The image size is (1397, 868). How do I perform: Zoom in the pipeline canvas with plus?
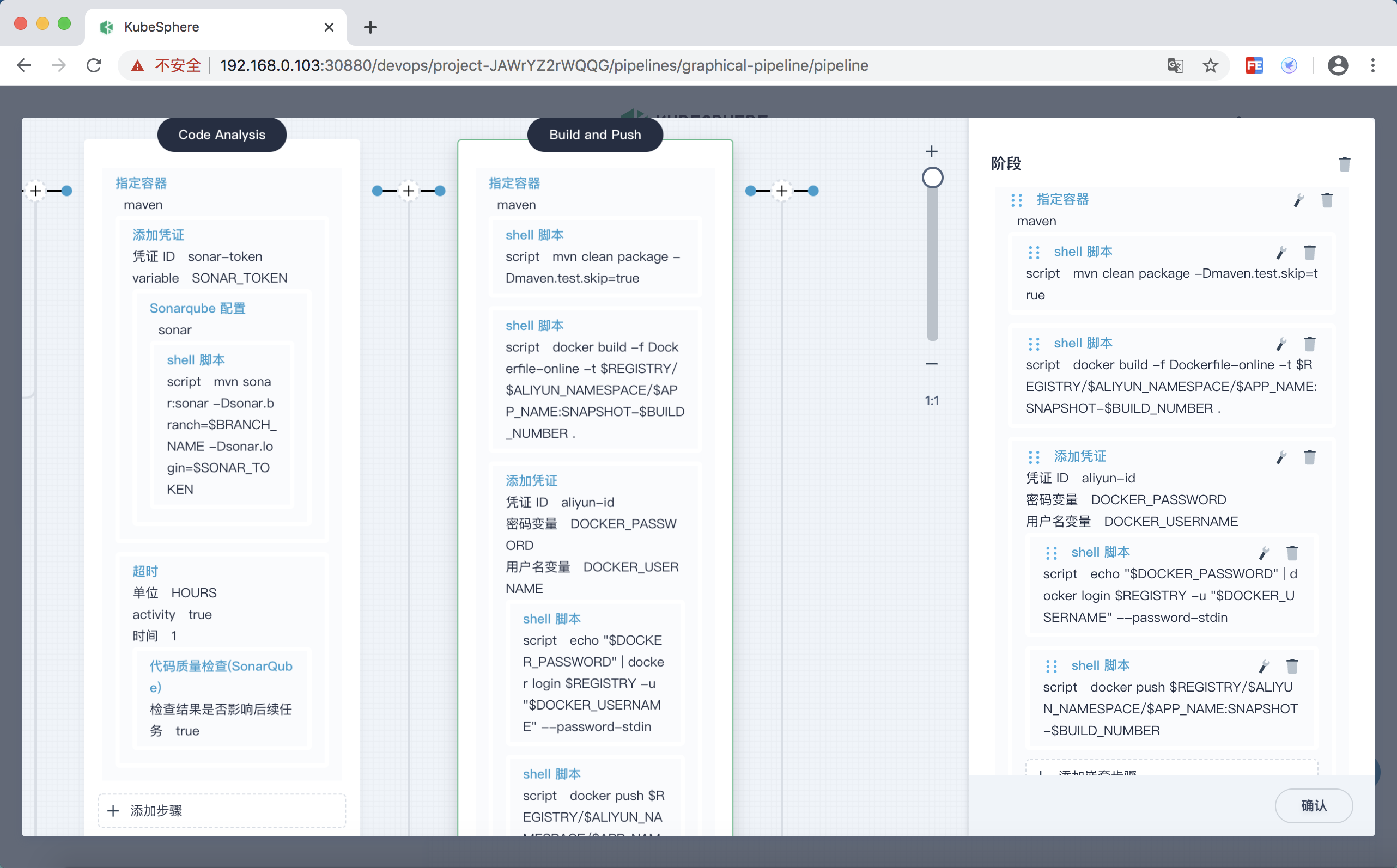tap(932, 151)
